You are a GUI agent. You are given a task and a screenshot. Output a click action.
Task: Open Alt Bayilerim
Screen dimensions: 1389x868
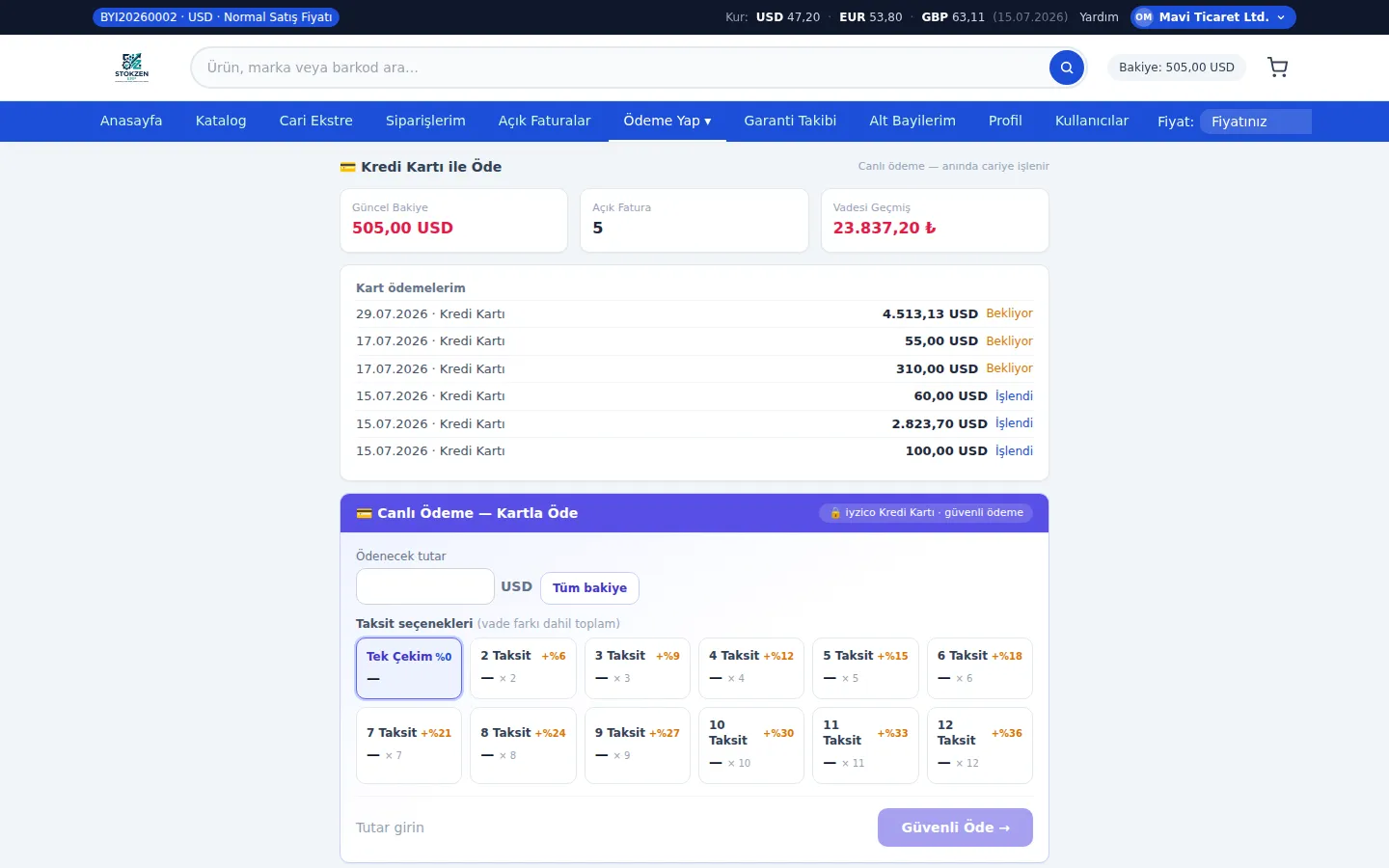coord(912,121)
